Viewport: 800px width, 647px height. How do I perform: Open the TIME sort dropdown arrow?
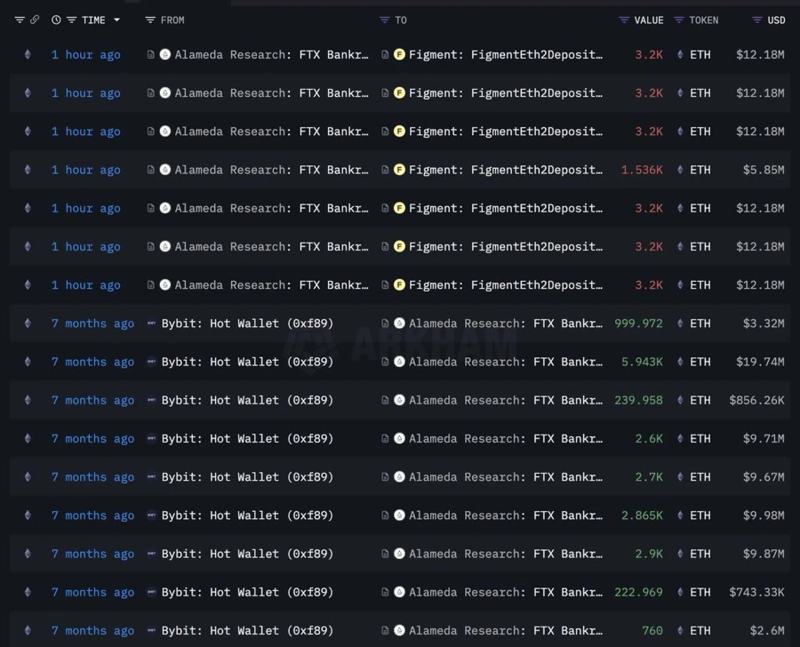(117, 20)
